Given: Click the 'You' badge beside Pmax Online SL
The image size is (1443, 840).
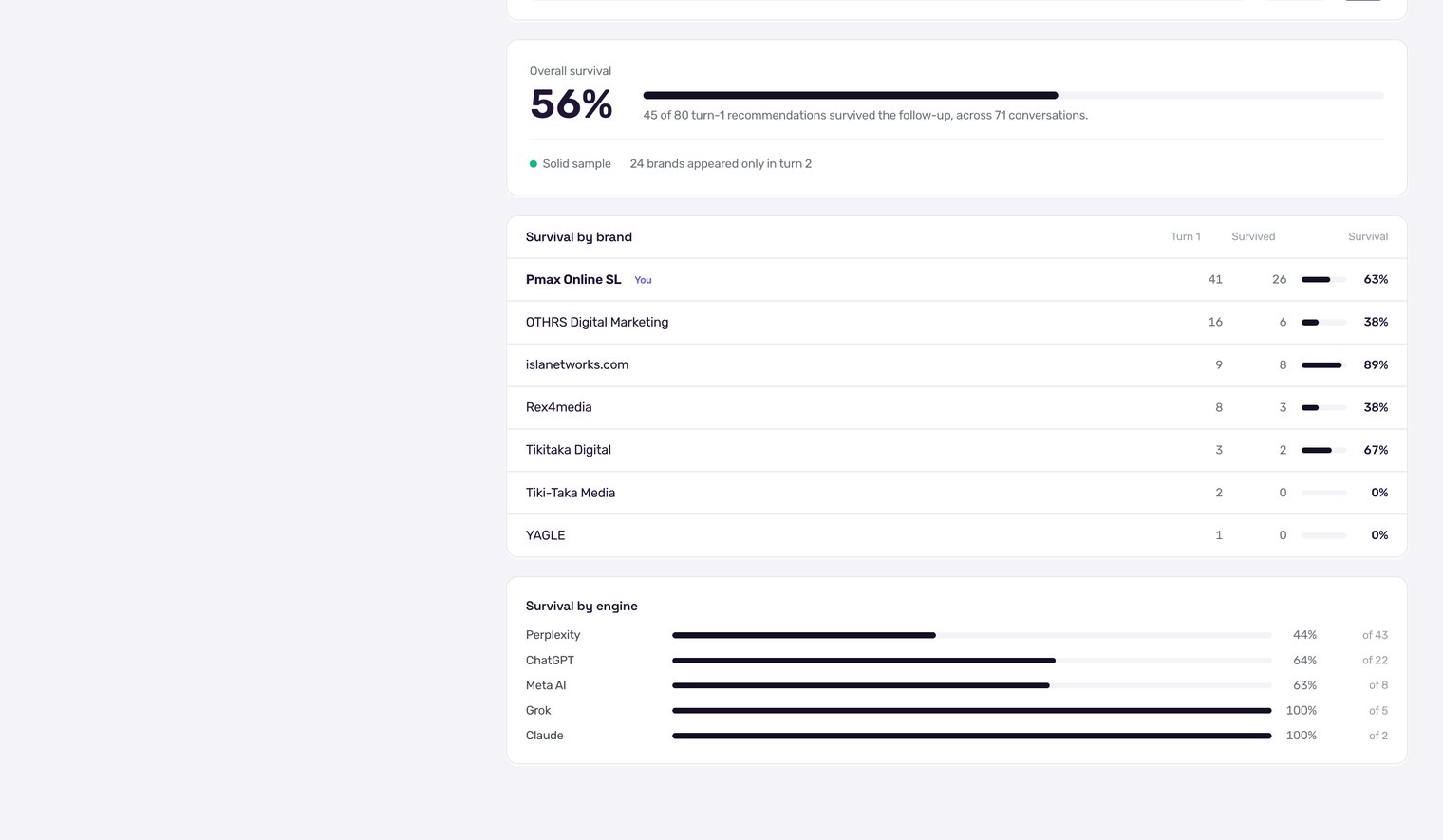Looking at the screenshot, I should tap(643, 280).
